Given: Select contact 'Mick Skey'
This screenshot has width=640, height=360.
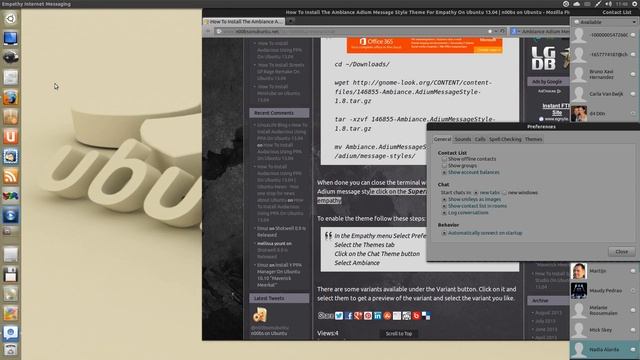Looking at the screenshot, I should point(604,330).
